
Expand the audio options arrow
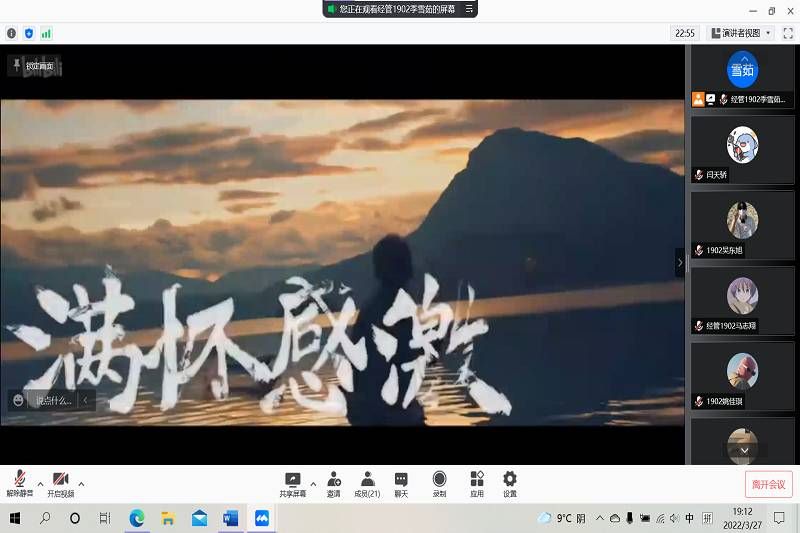coord(40,484)
